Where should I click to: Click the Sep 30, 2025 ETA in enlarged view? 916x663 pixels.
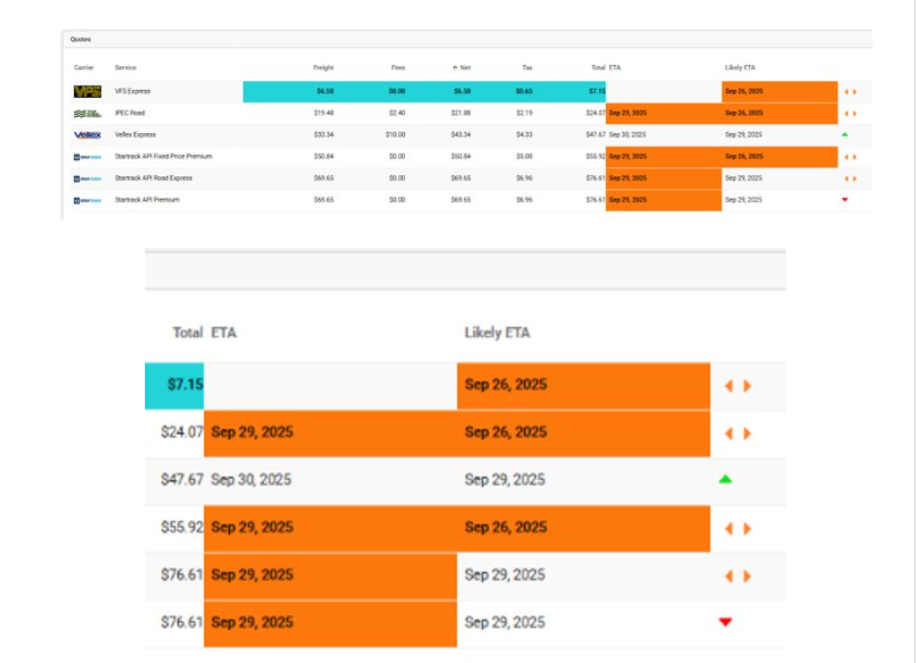point(251,480)
